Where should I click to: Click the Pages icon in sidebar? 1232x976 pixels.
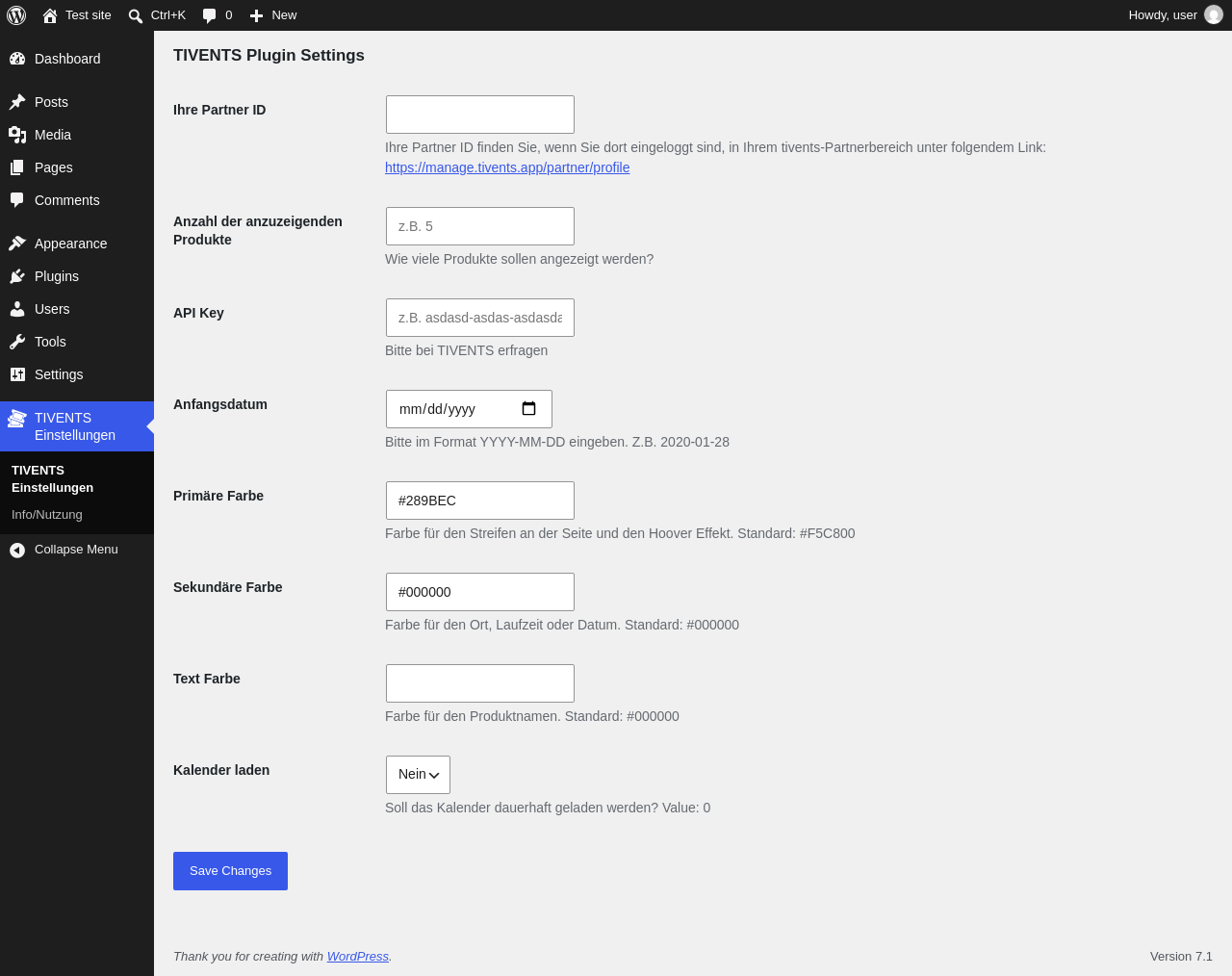pyautogui.click(x=17, y=167)
